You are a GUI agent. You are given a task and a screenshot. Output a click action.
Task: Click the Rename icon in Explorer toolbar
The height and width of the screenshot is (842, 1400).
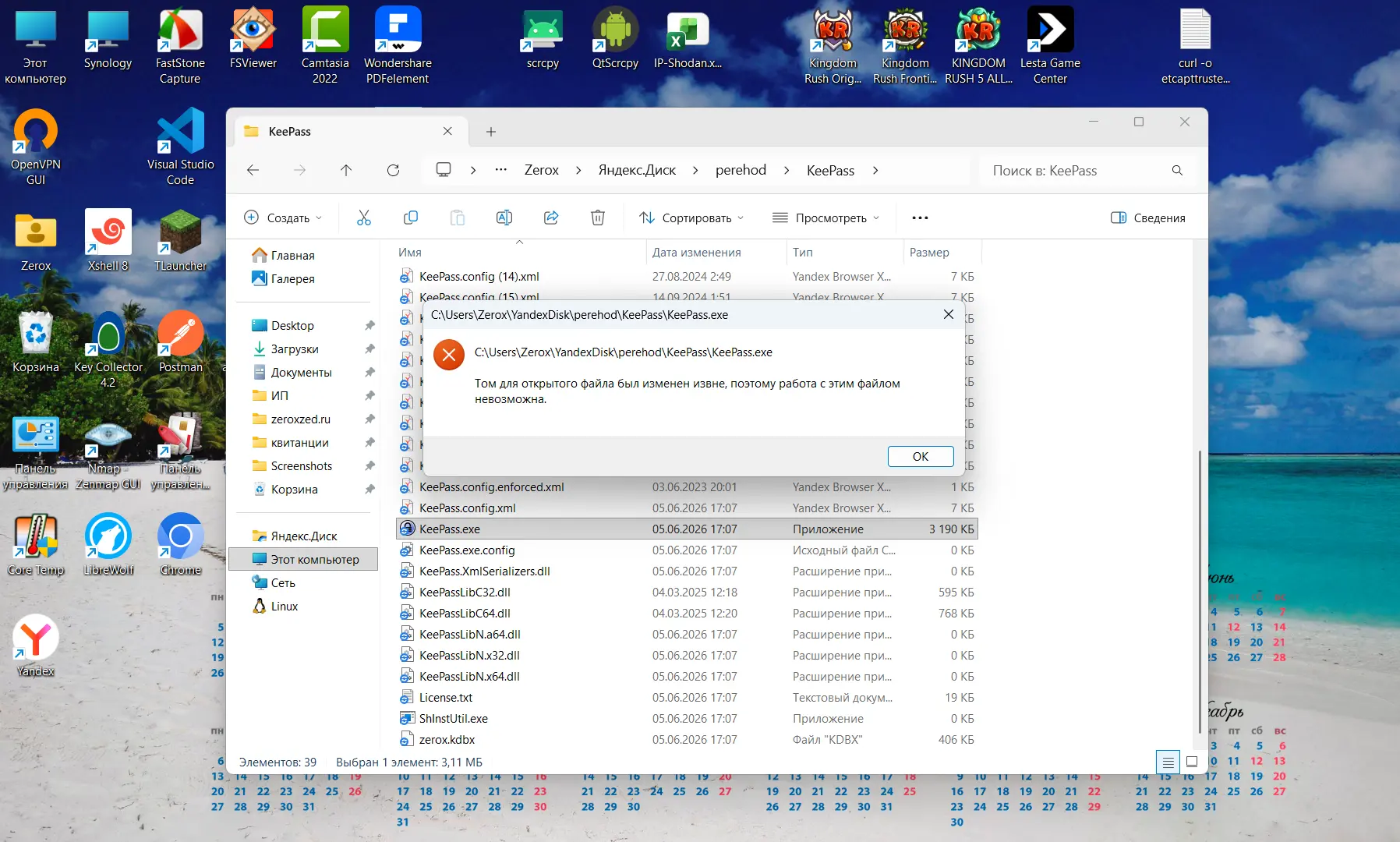(x=504, y=218)
